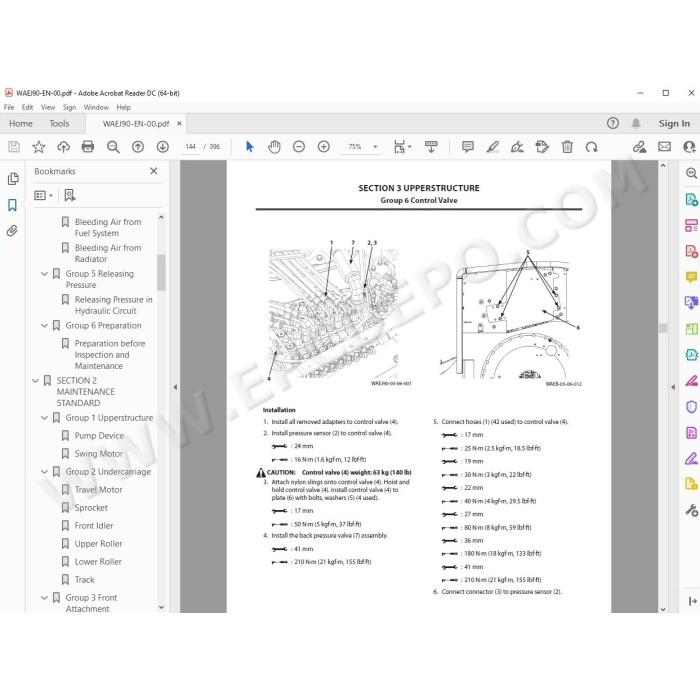Click the bookmarks panel scrollbar thumb
Image resolution: width=700 pixels, height=700 pixels.
pos(161,272)
